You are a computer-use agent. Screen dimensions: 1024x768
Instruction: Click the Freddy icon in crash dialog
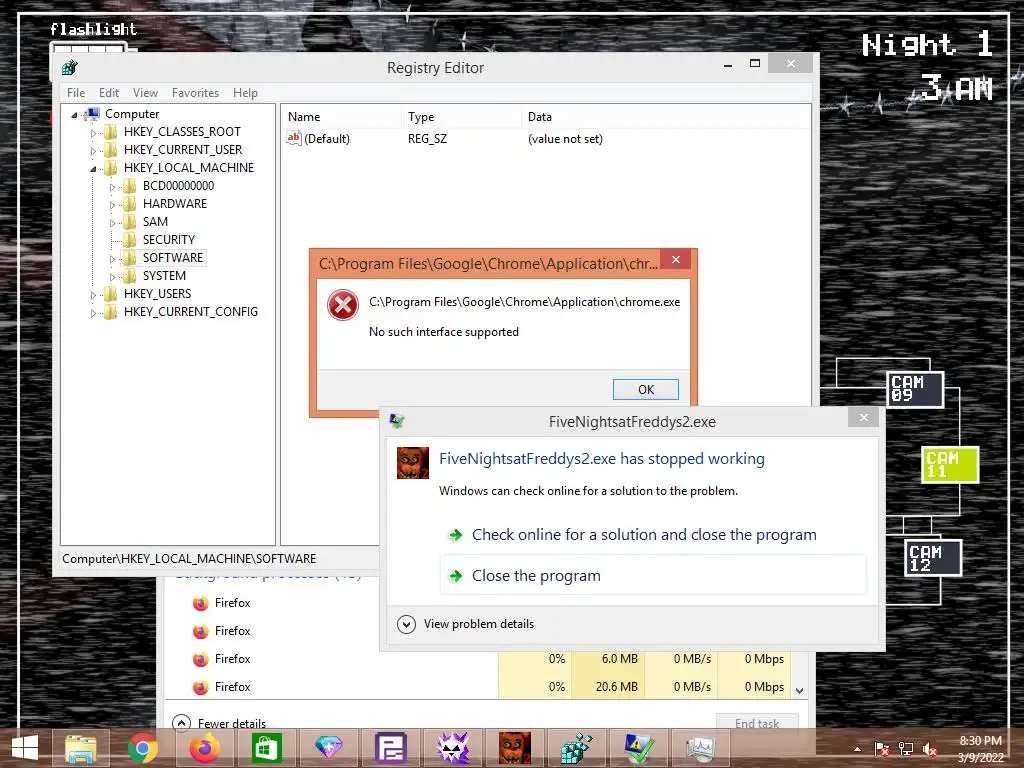point(413,462)
